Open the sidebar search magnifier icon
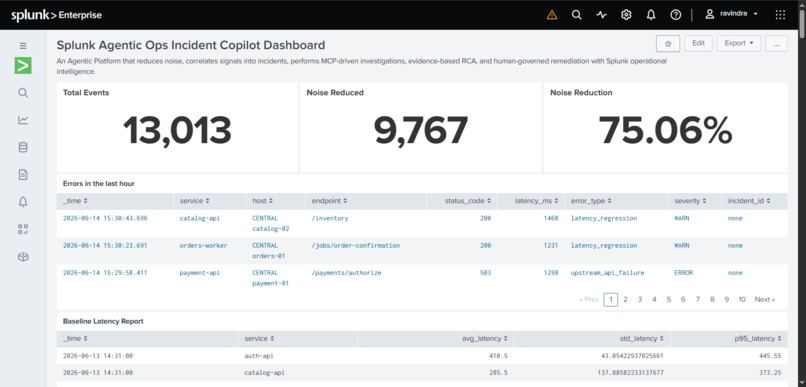The height and width of the screenshot is (387, 806). (x=23, y=93)
